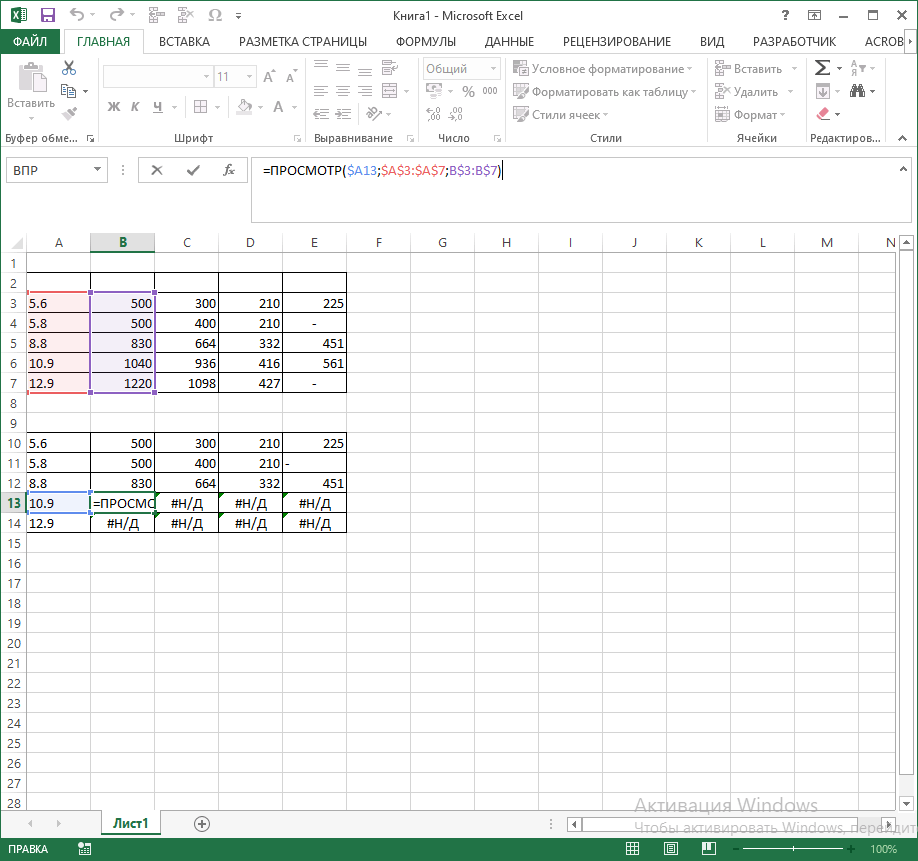Screen dimensions: 918x861
Task: Click Удалить in the Ячейки group
Action: pyautogui.click(x=746, y=91)
